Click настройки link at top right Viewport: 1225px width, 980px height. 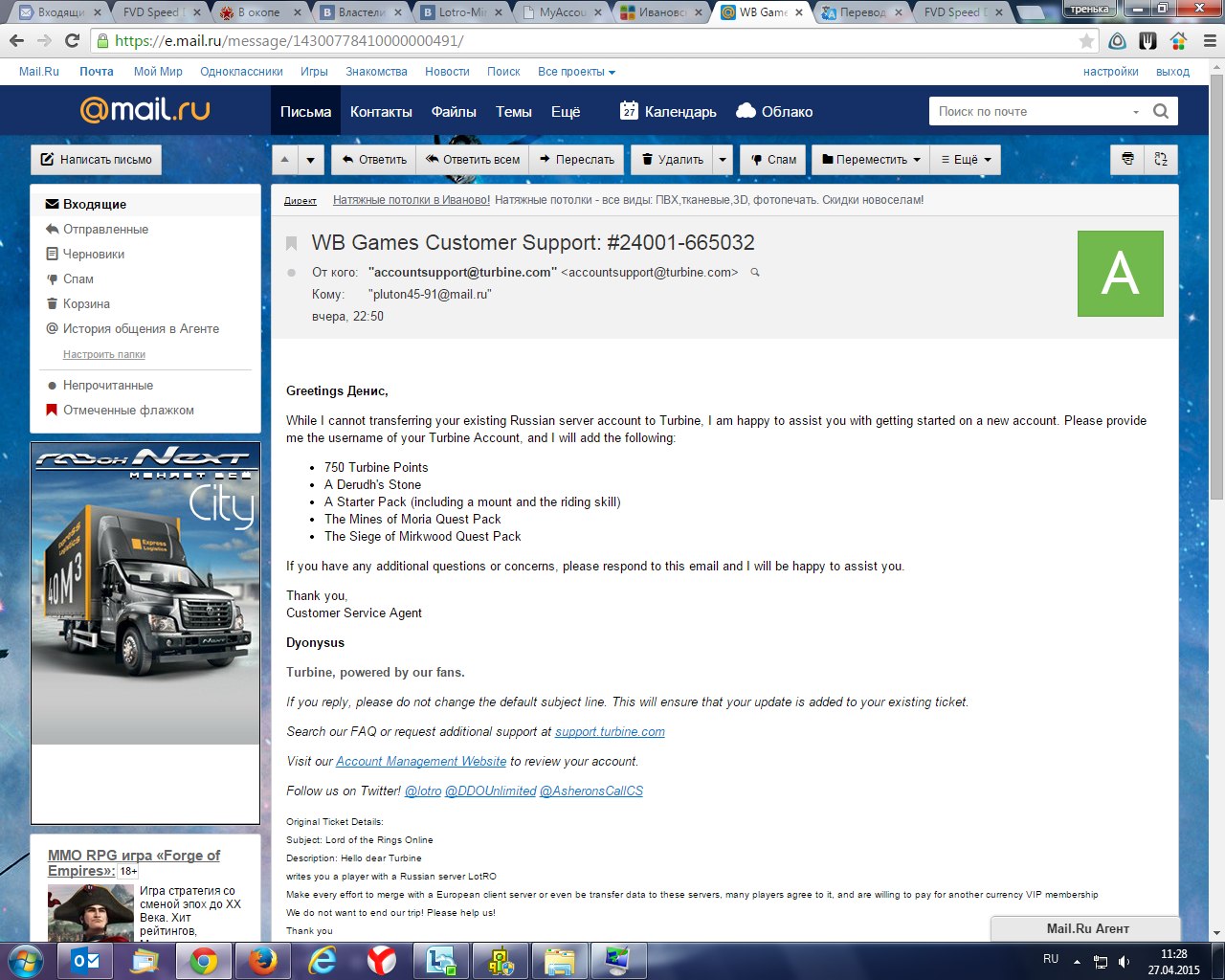pyautogui.click(x=1111, y=72)
